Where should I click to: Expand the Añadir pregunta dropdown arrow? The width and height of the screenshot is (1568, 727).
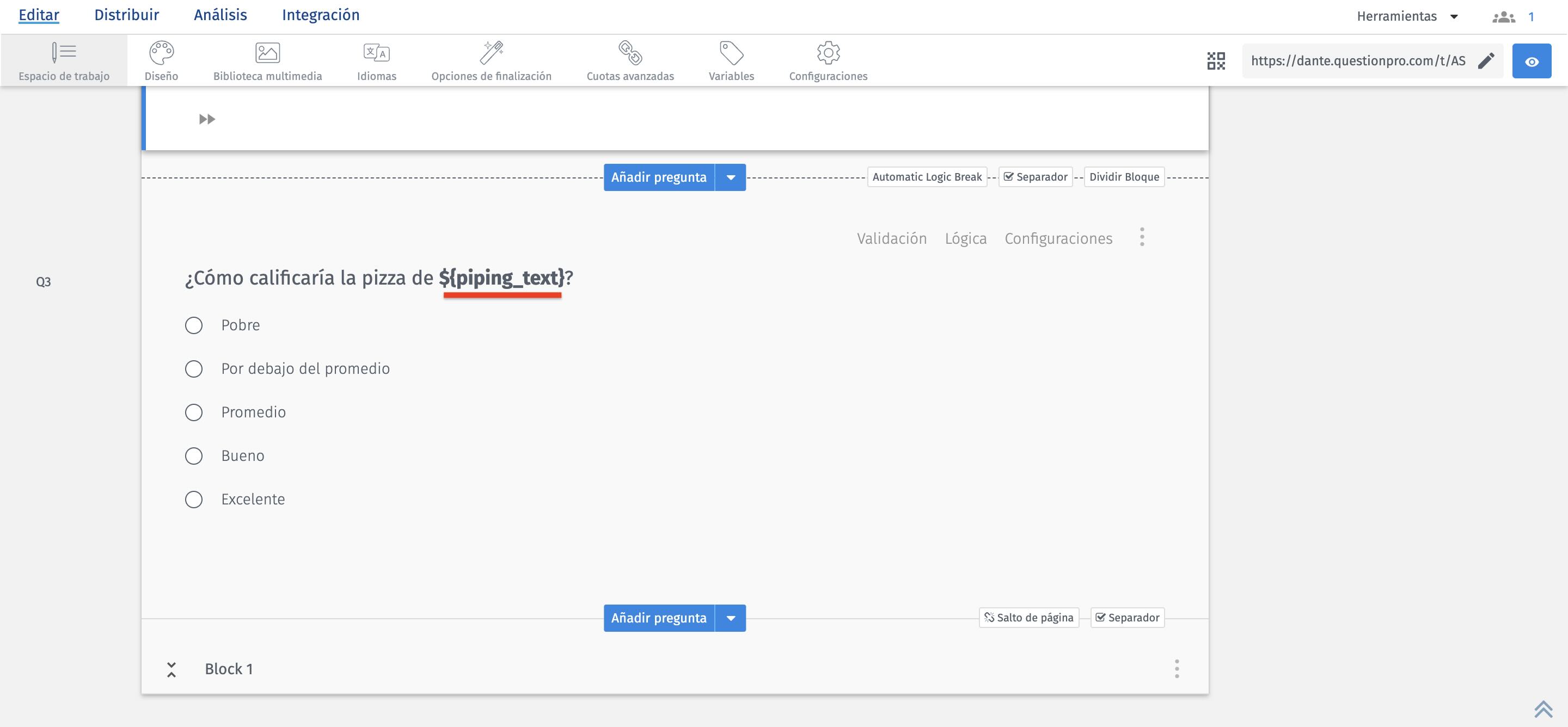[731, 177]
